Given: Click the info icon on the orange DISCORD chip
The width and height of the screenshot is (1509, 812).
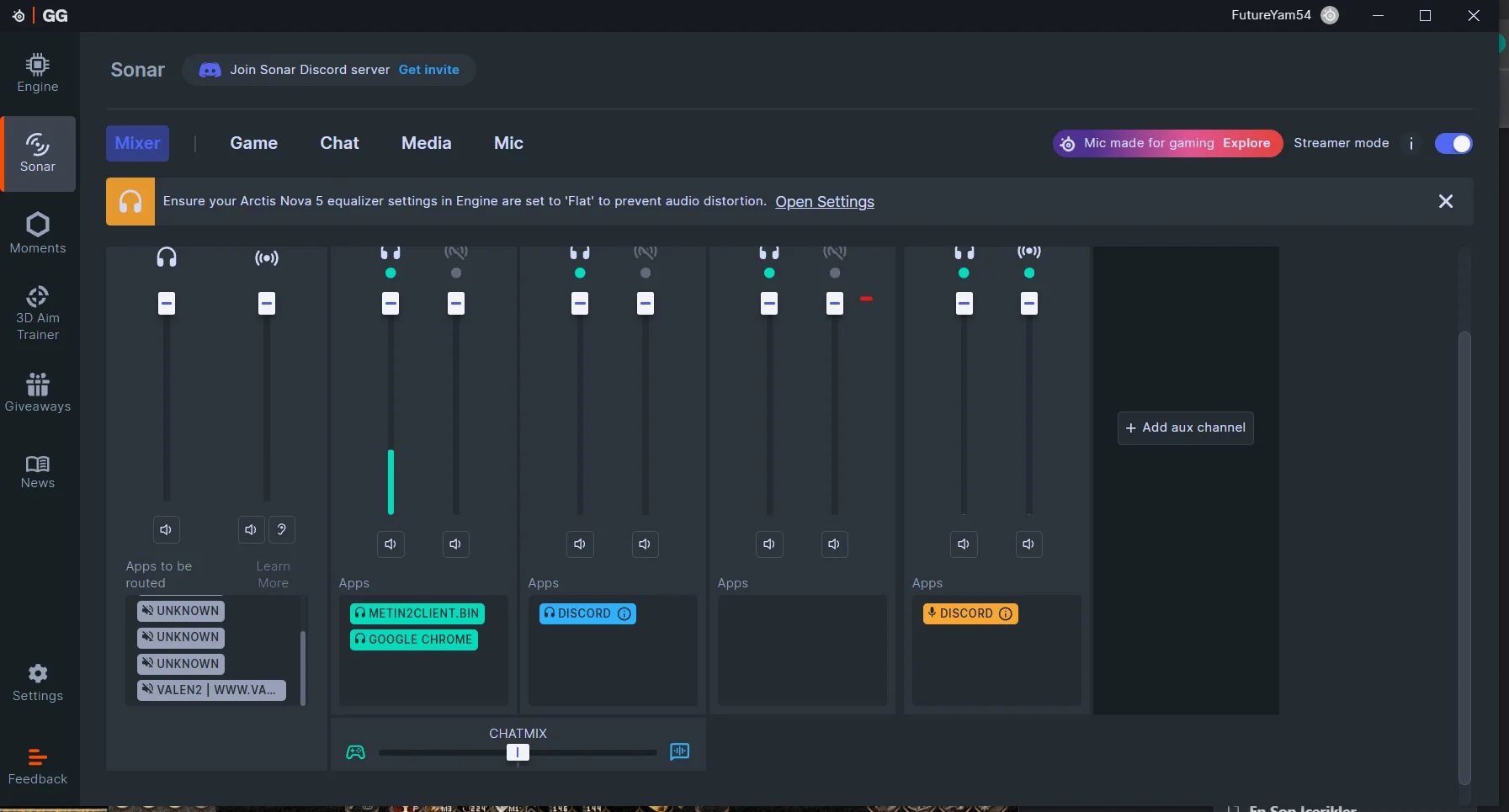Looking at the screenshot, I should (1006, 614).
